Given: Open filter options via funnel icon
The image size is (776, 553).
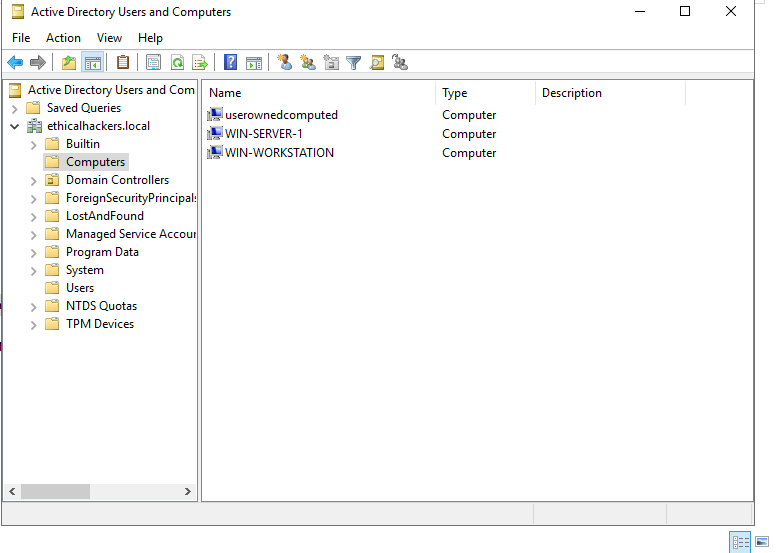Looking at the screenshot, I should pos(353,62).
